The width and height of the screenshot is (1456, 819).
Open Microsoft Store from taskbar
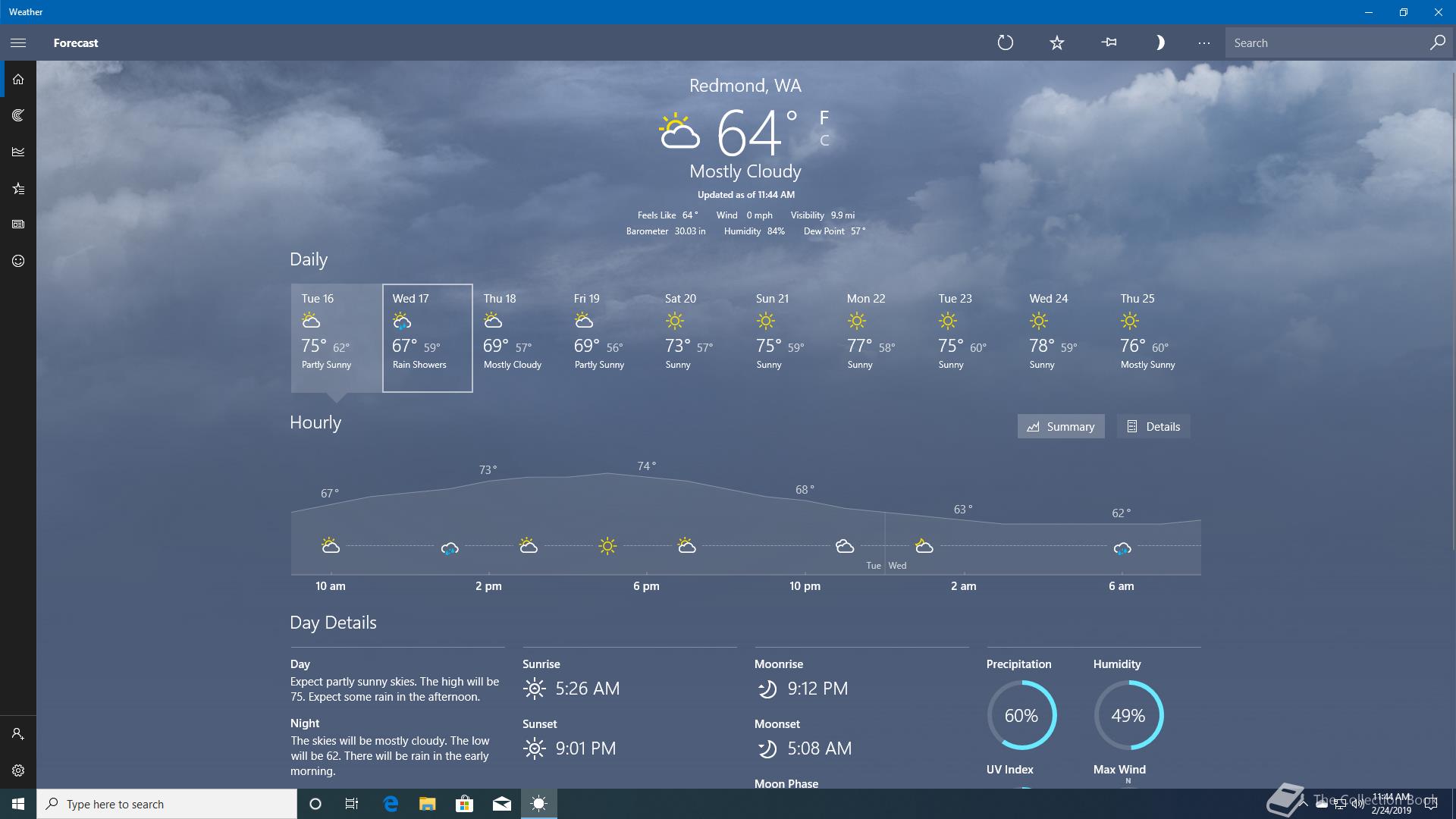click(464, 804)
